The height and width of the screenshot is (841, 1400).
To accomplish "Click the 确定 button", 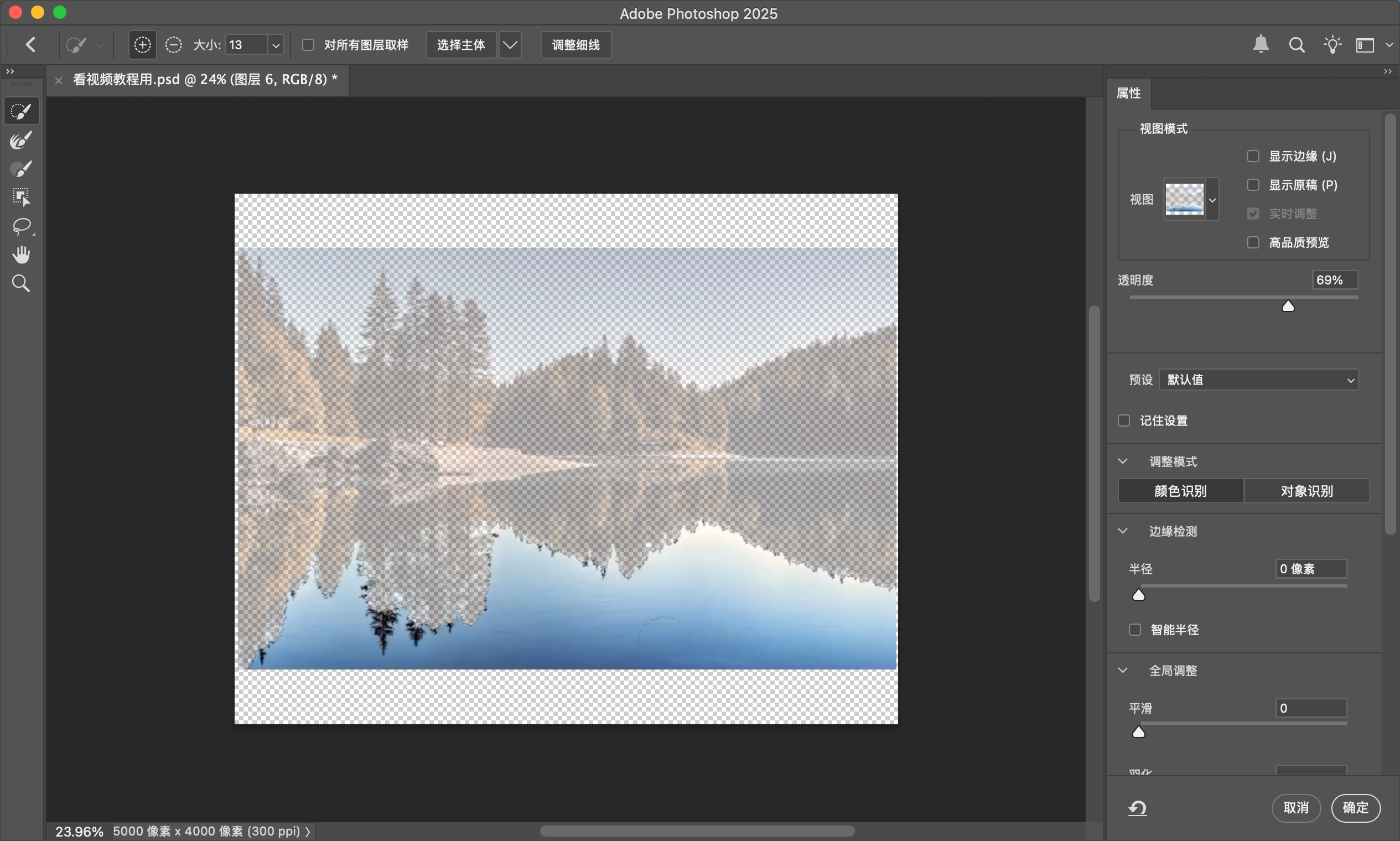I will coord(1355,808).
